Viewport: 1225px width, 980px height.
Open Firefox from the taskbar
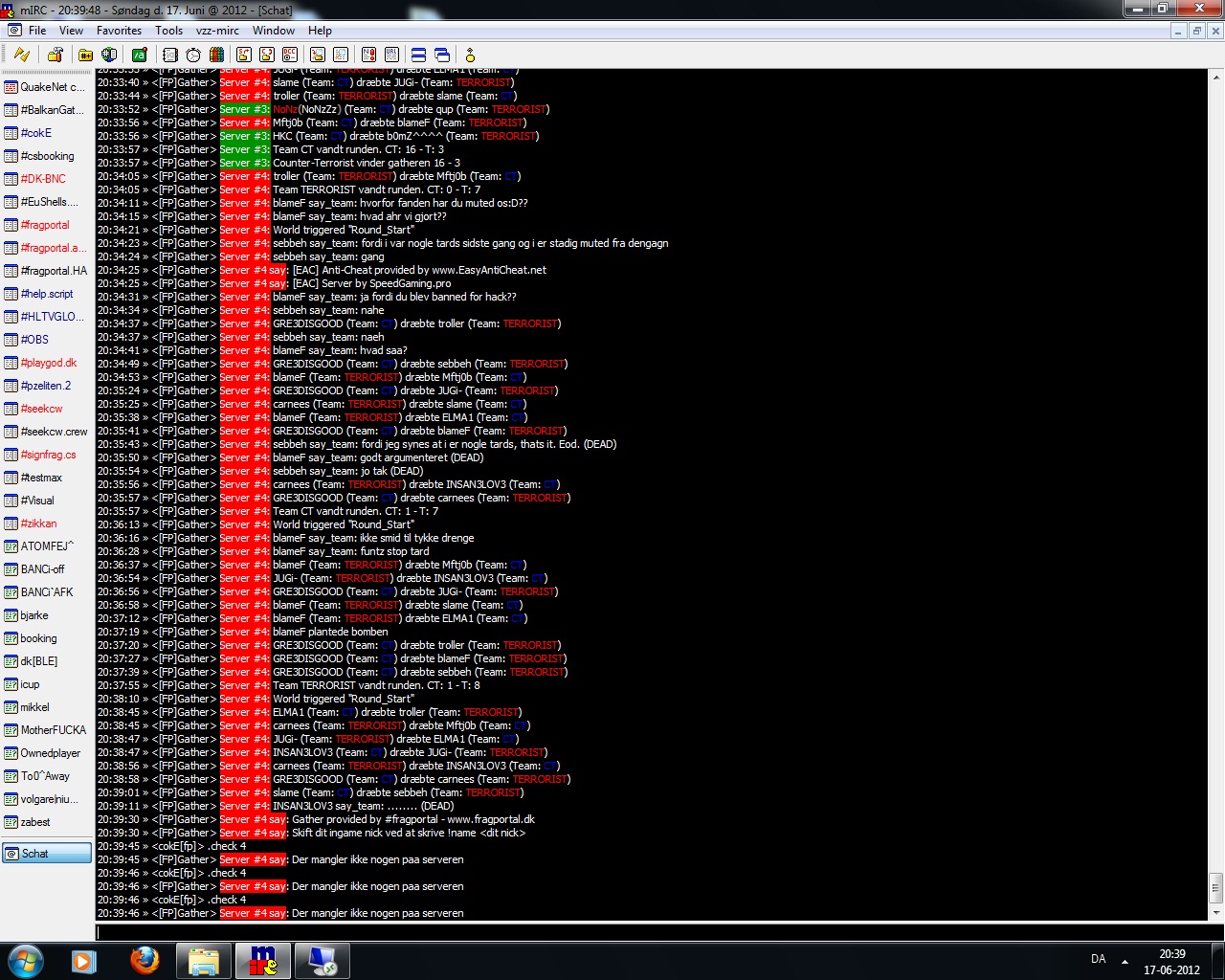145,961
